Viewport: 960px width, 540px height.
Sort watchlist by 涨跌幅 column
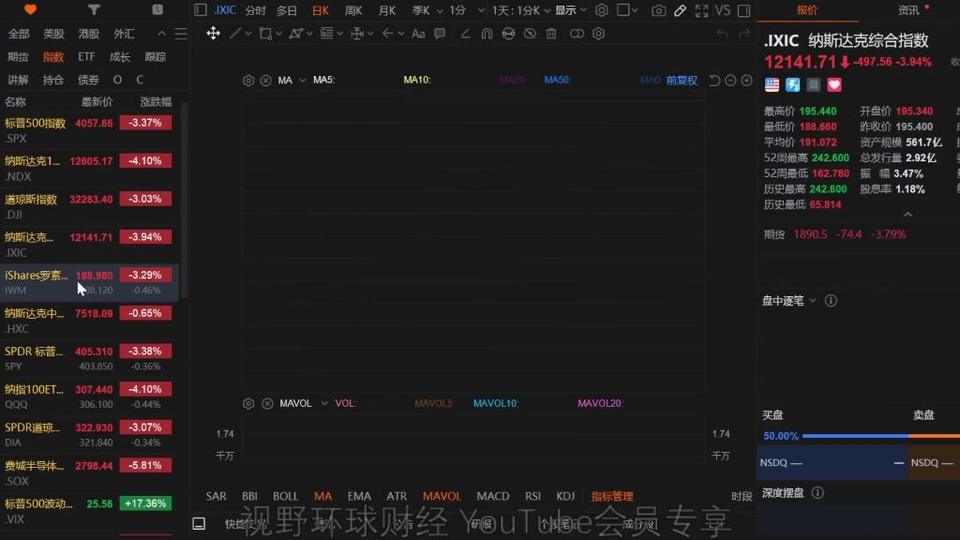(156, 102)
